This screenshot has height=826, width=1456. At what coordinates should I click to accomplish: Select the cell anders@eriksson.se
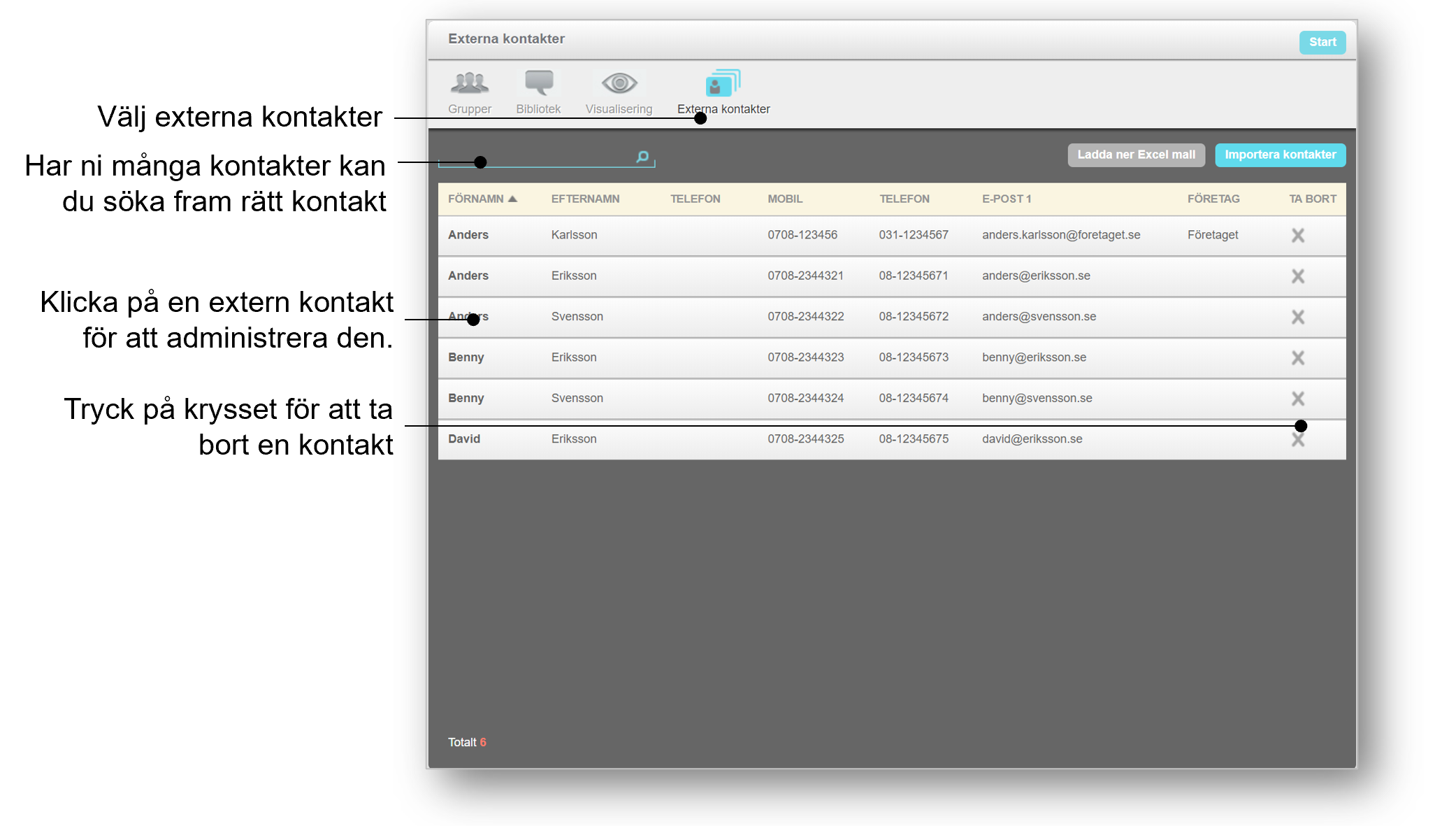coord(1036,276)
